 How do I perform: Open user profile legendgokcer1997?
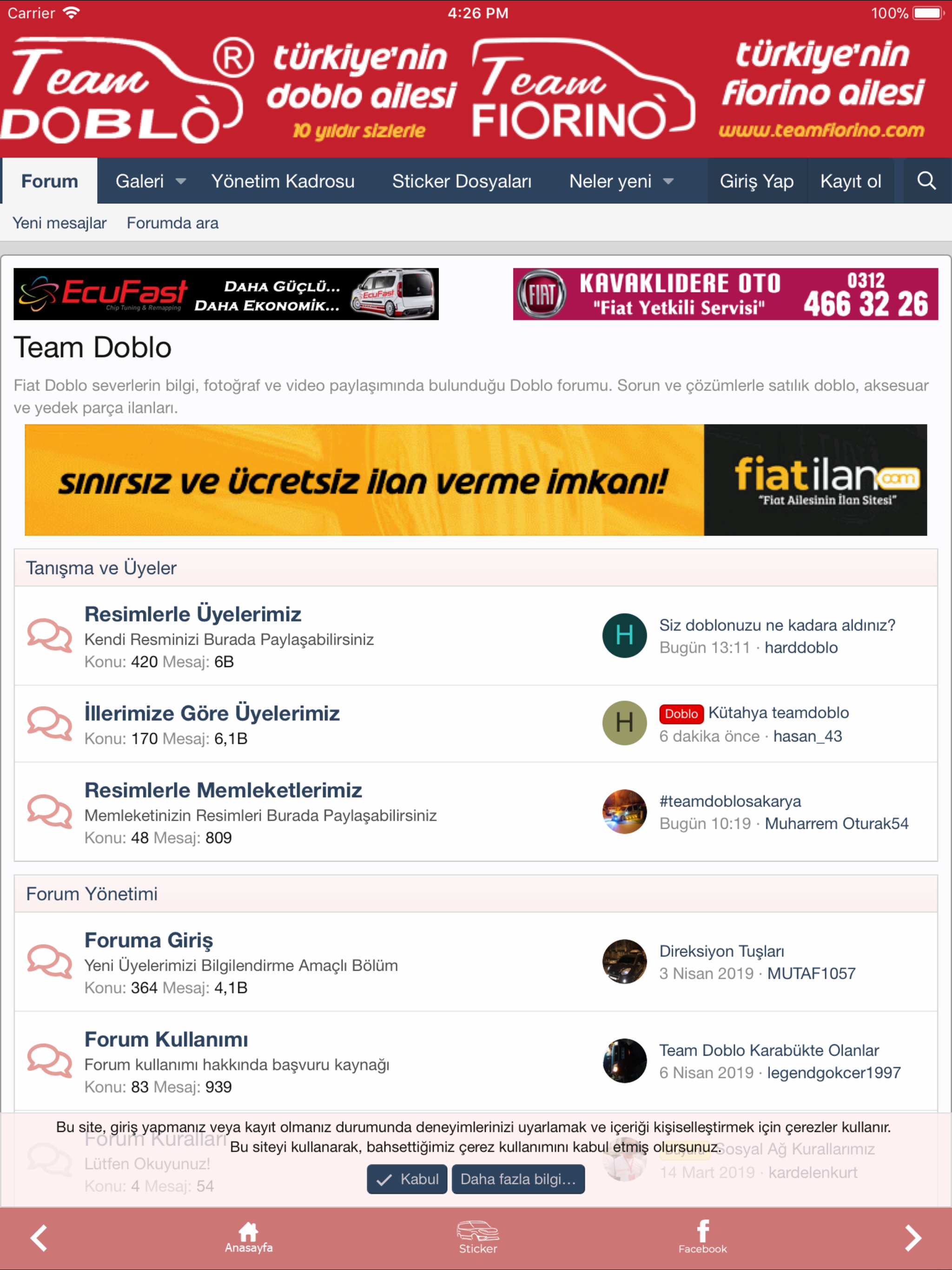834,1072
